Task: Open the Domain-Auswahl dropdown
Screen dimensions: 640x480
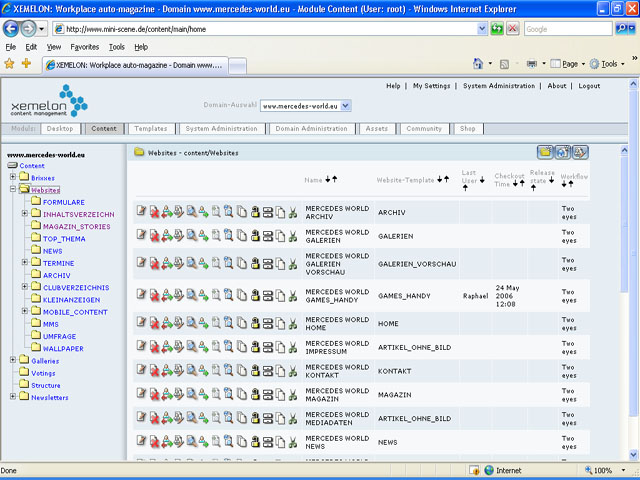Action: pyautogui.click(x=345, y=106)
